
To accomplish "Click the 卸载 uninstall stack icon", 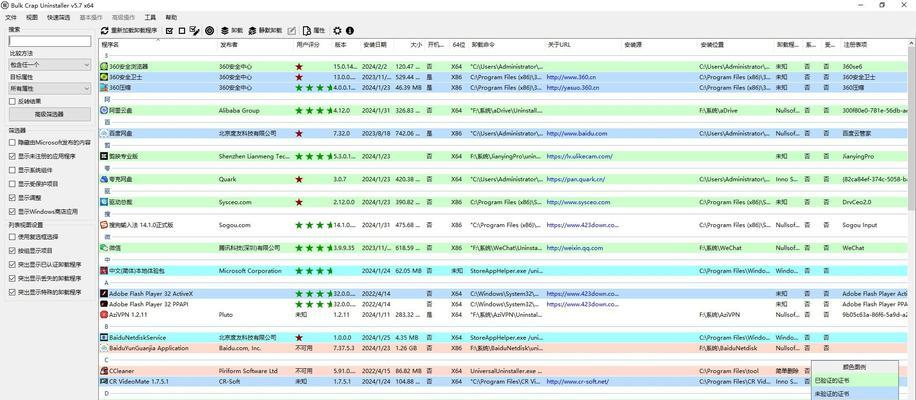I will (x=225, y=30).
